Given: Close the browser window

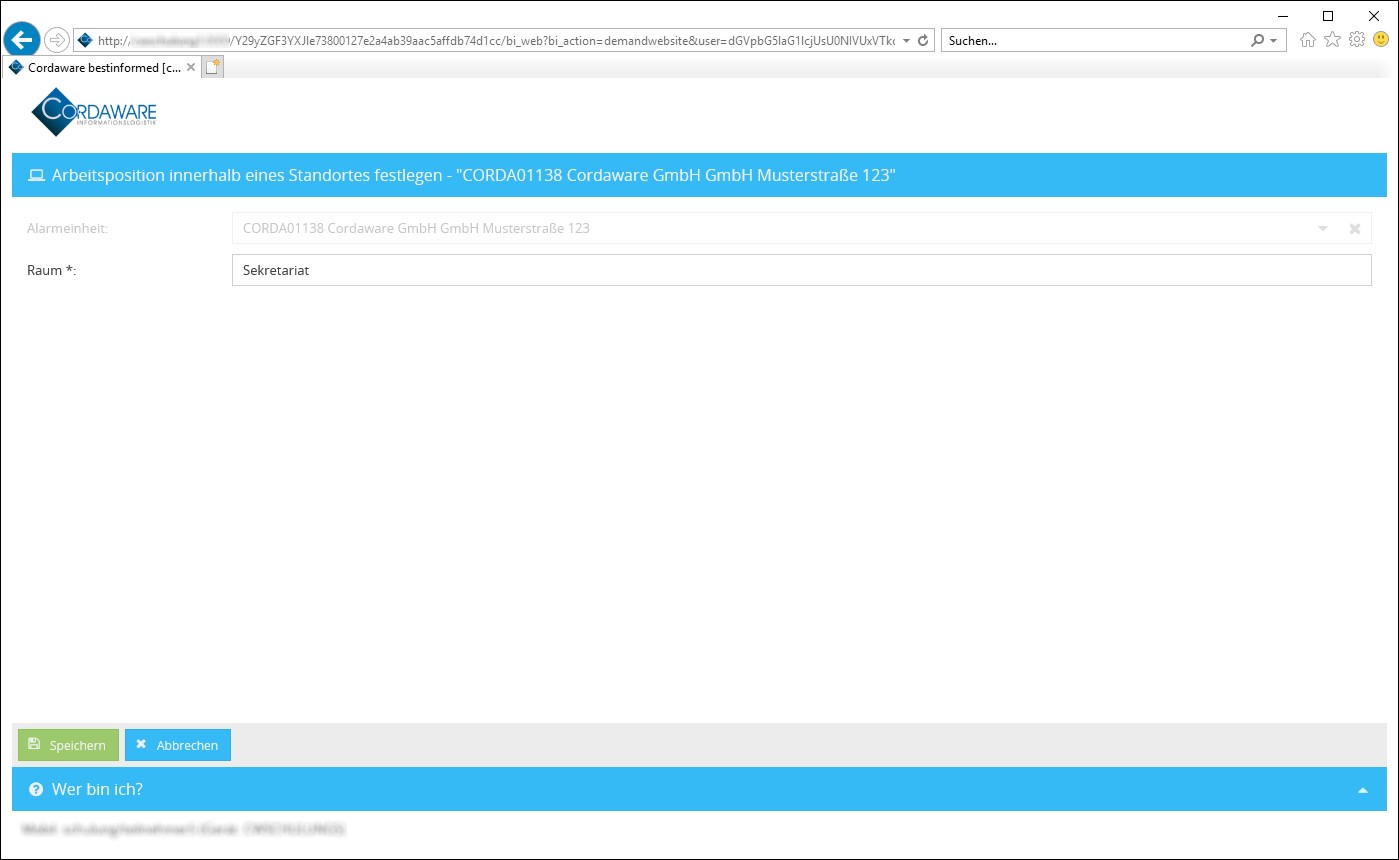Looking at the screenshot, I should (x=1373, y=15).
